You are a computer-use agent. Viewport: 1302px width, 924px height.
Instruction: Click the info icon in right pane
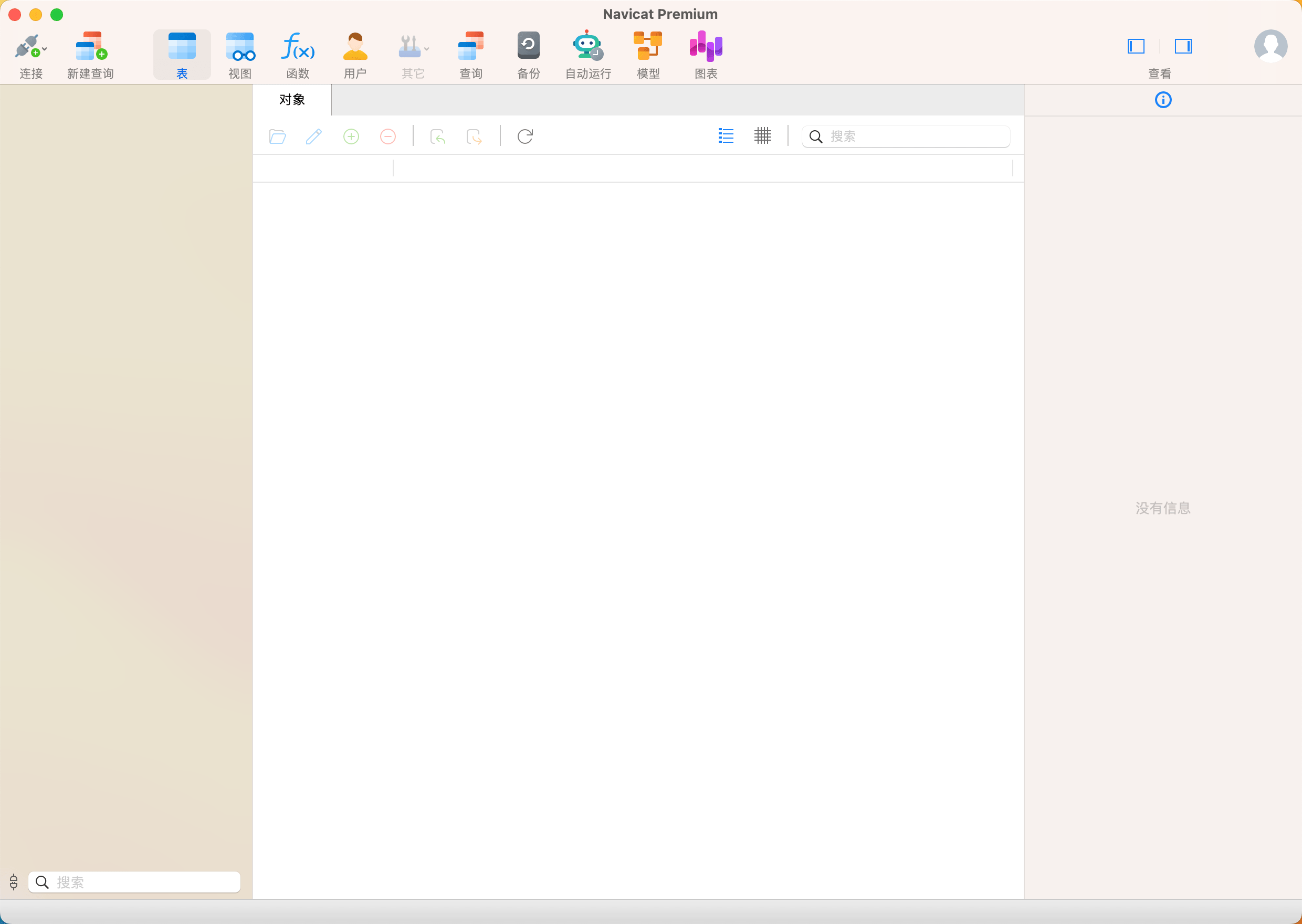coord(1163,100)
